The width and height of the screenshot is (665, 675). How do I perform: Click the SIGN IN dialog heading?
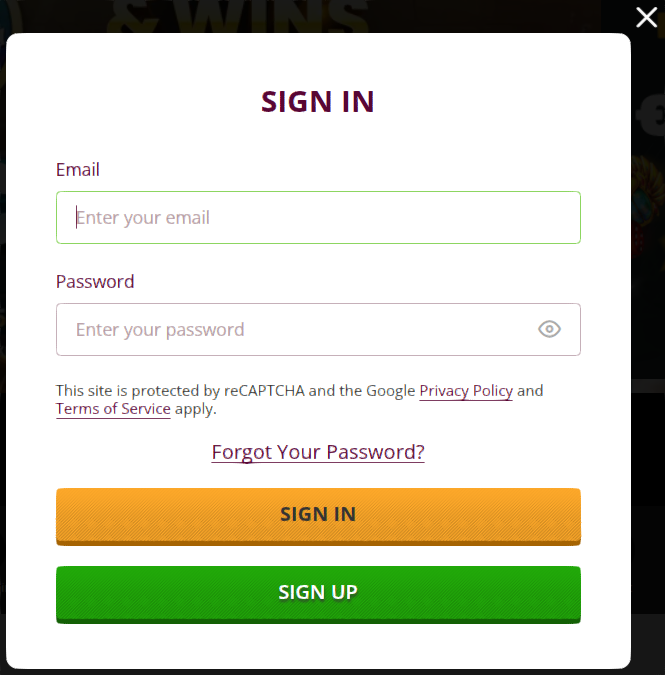[318, 101]
